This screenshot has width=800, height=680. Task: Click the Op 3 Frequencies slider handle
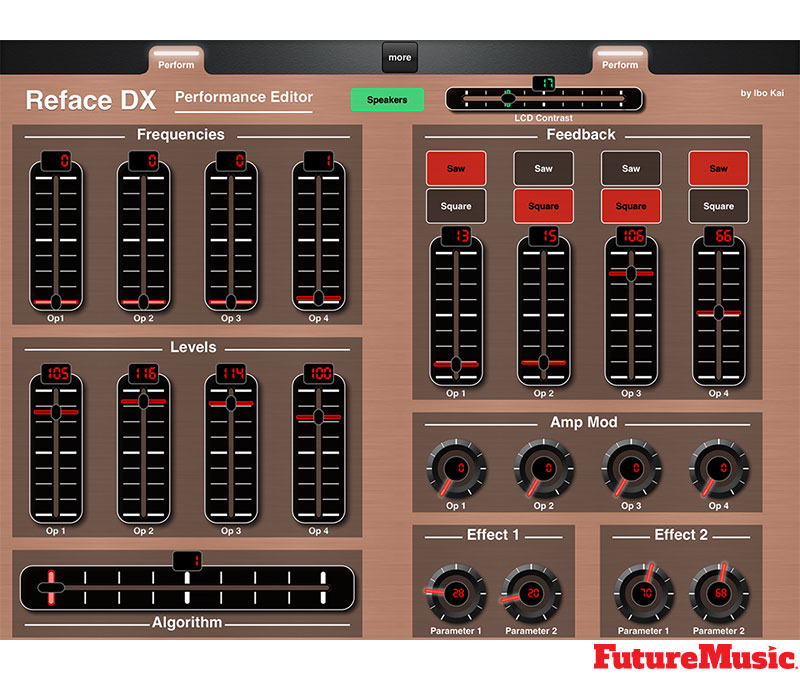(x=231, y=302)
